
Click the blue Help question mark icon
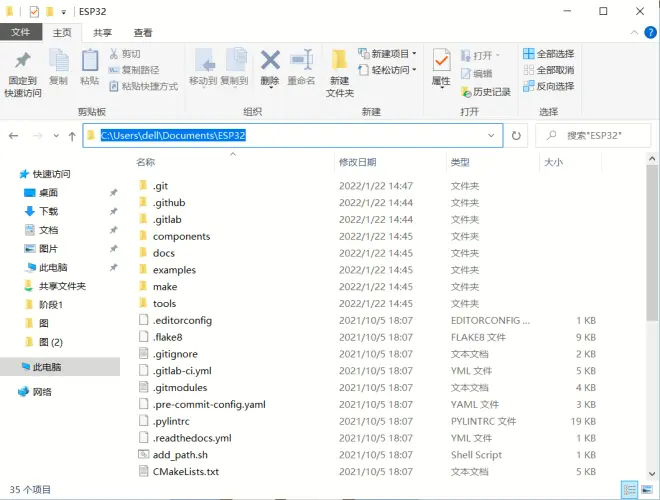click(x=650, y=32)
